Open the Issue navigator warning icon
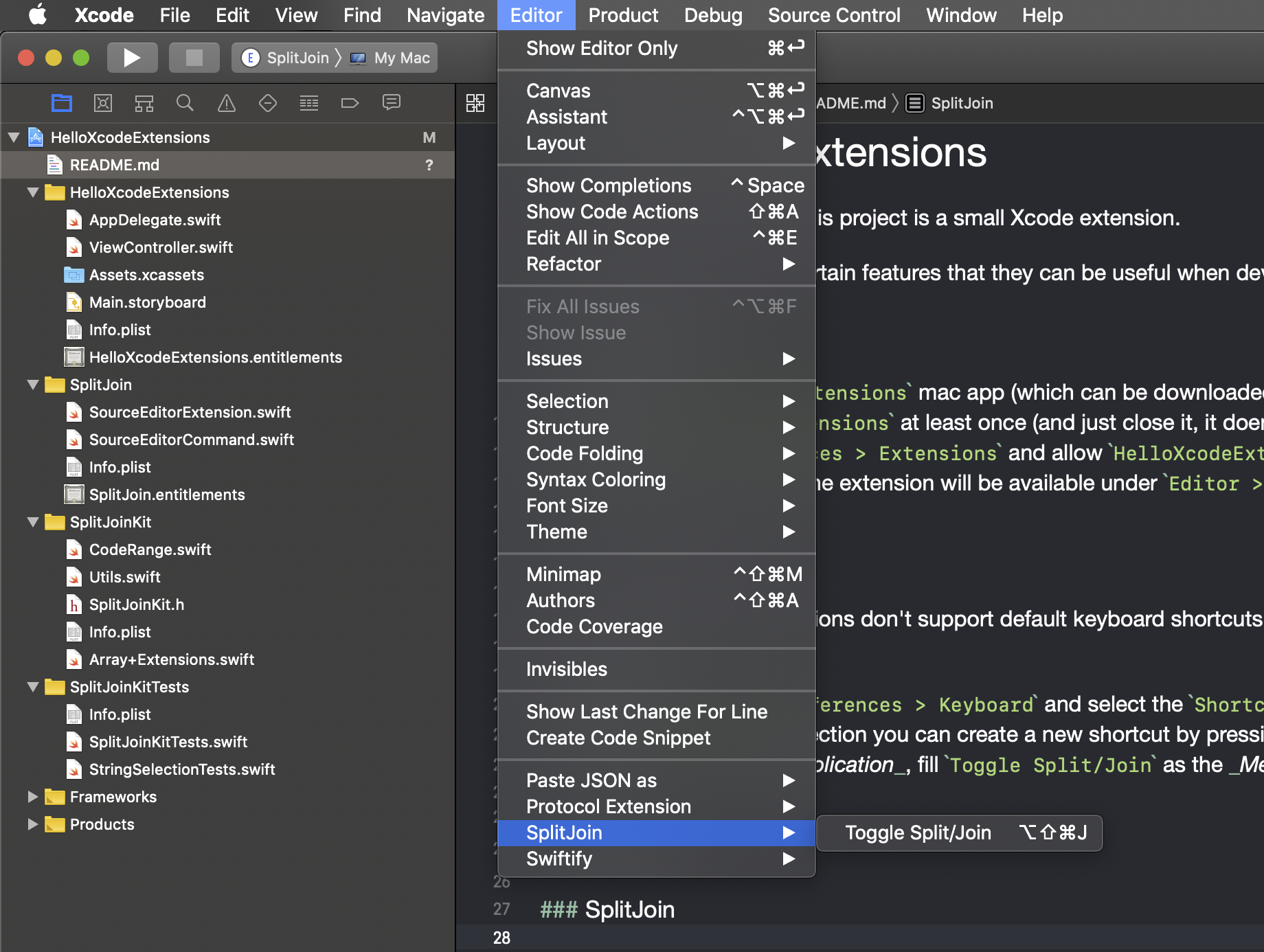This screenshot has width=1264, height=952. tap(227, 103)
